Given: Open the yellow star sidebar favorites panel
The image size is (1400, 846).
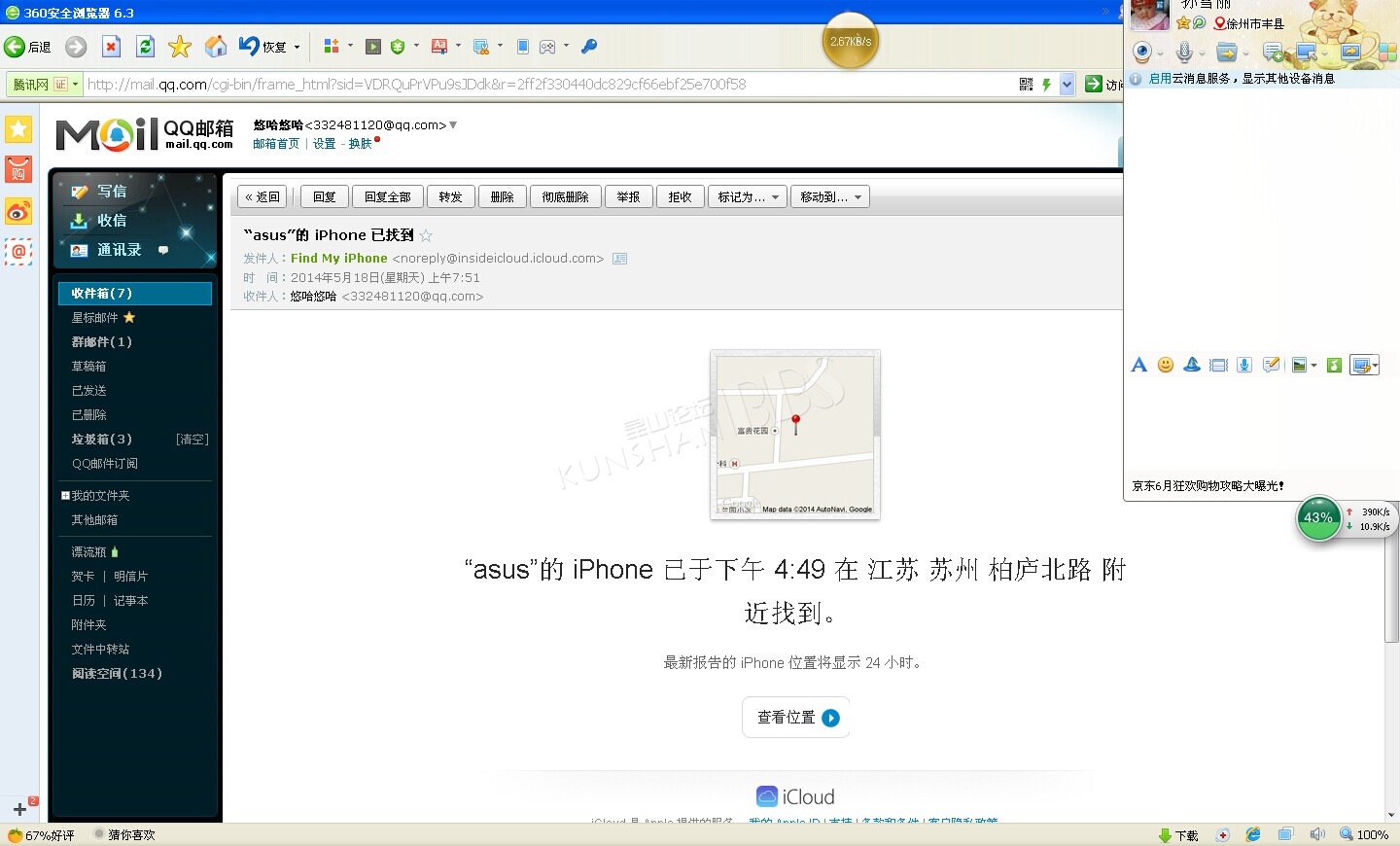Looking at the screenshot, I should pyautogui.click(x=18, y=128).
